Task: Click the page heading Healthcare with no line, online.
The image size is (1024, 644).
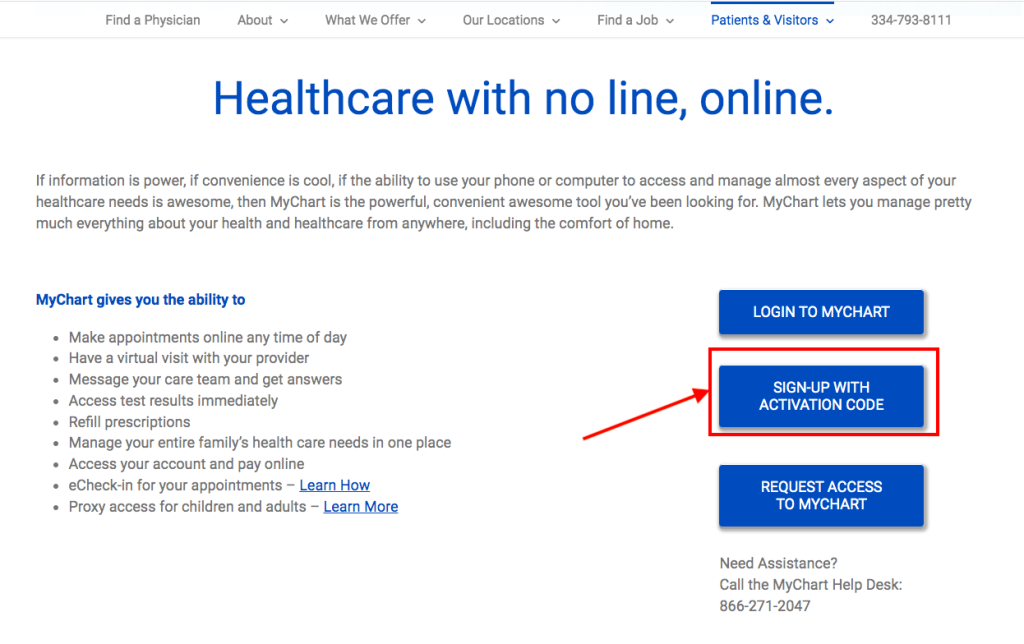Action: tap(523, 98)
